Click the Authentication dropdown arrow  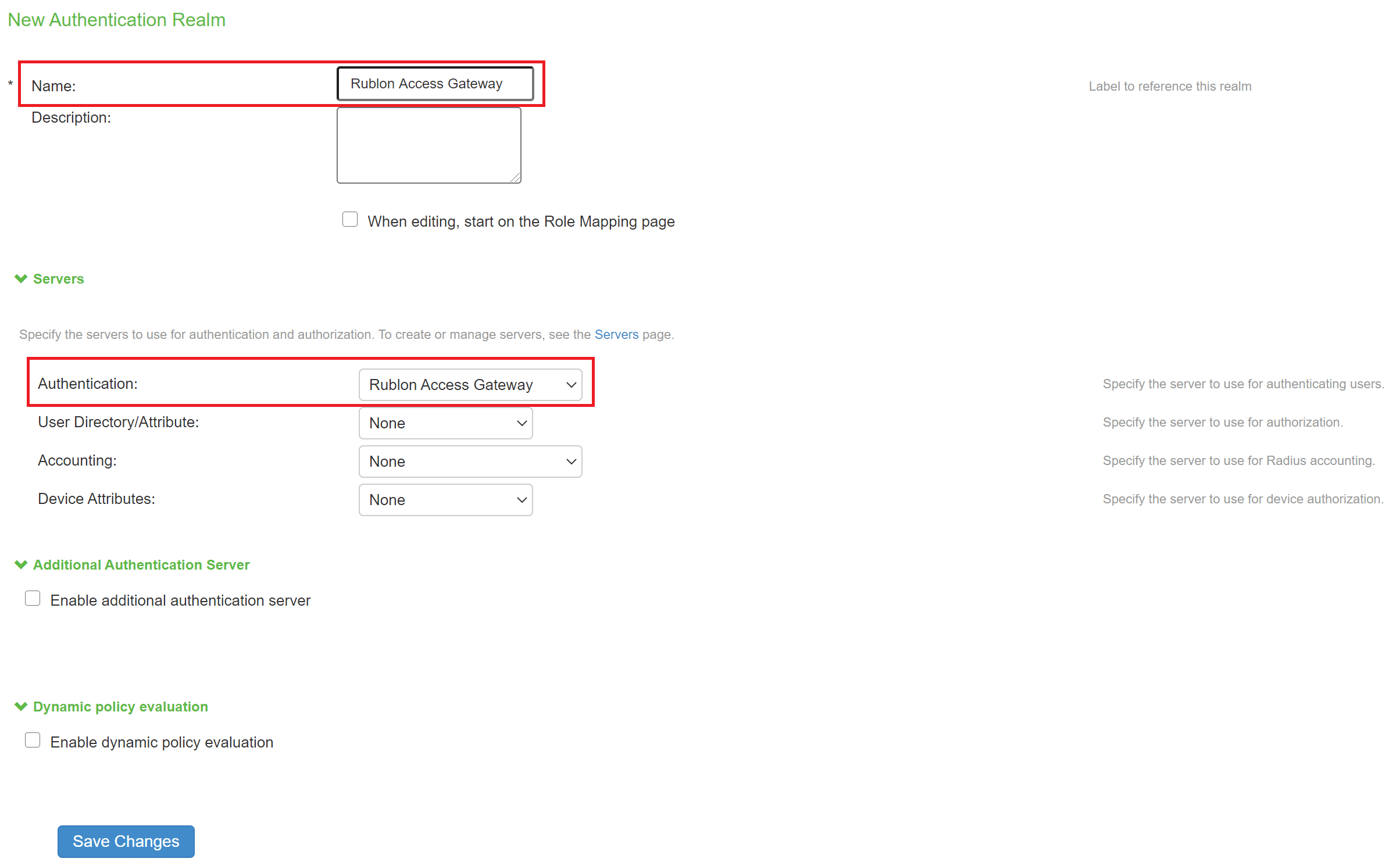(571, 385)
